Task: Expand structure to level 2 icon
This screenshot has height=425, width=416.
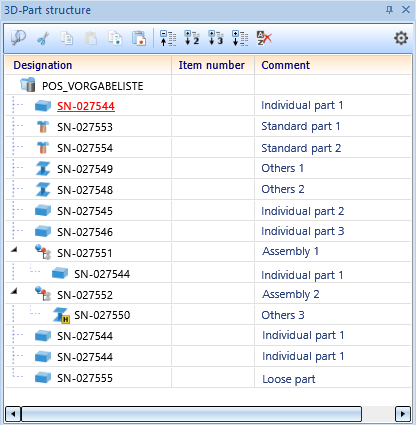Action: (x=192, y=38)
